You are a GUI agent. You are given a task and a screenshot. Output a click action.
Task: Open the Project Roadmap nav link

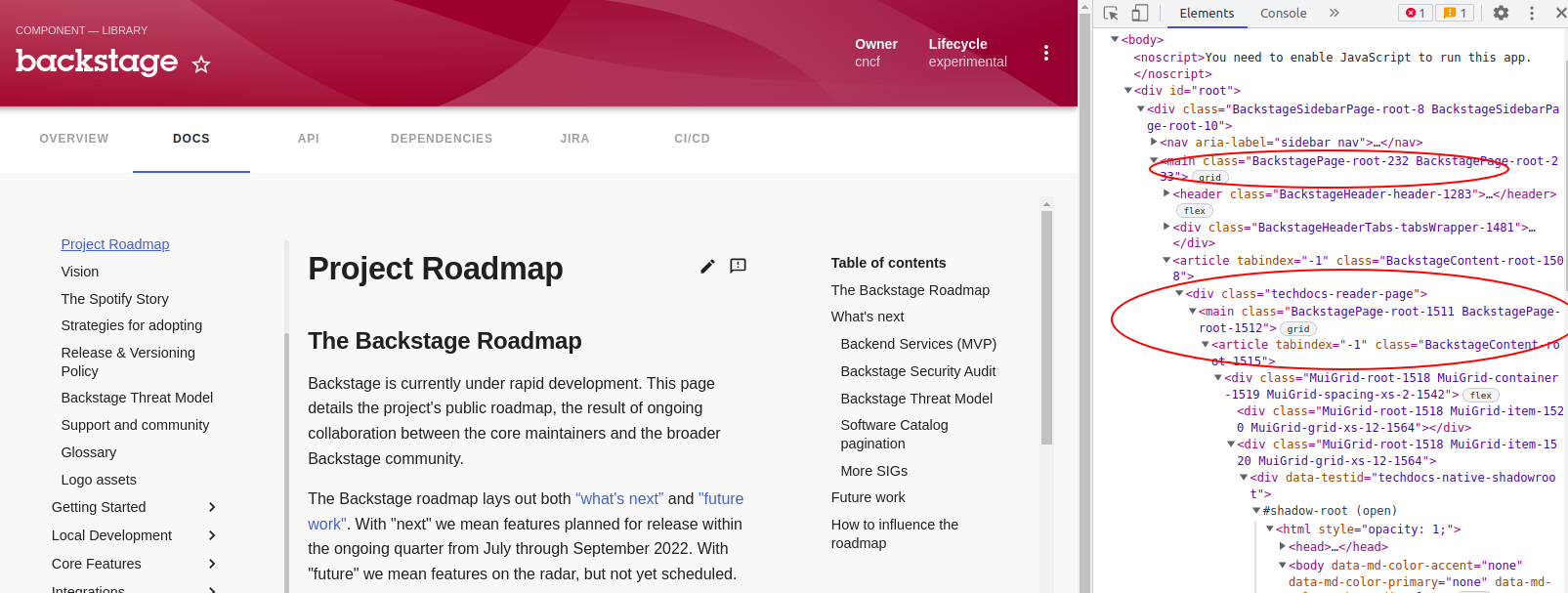[115, 244]
